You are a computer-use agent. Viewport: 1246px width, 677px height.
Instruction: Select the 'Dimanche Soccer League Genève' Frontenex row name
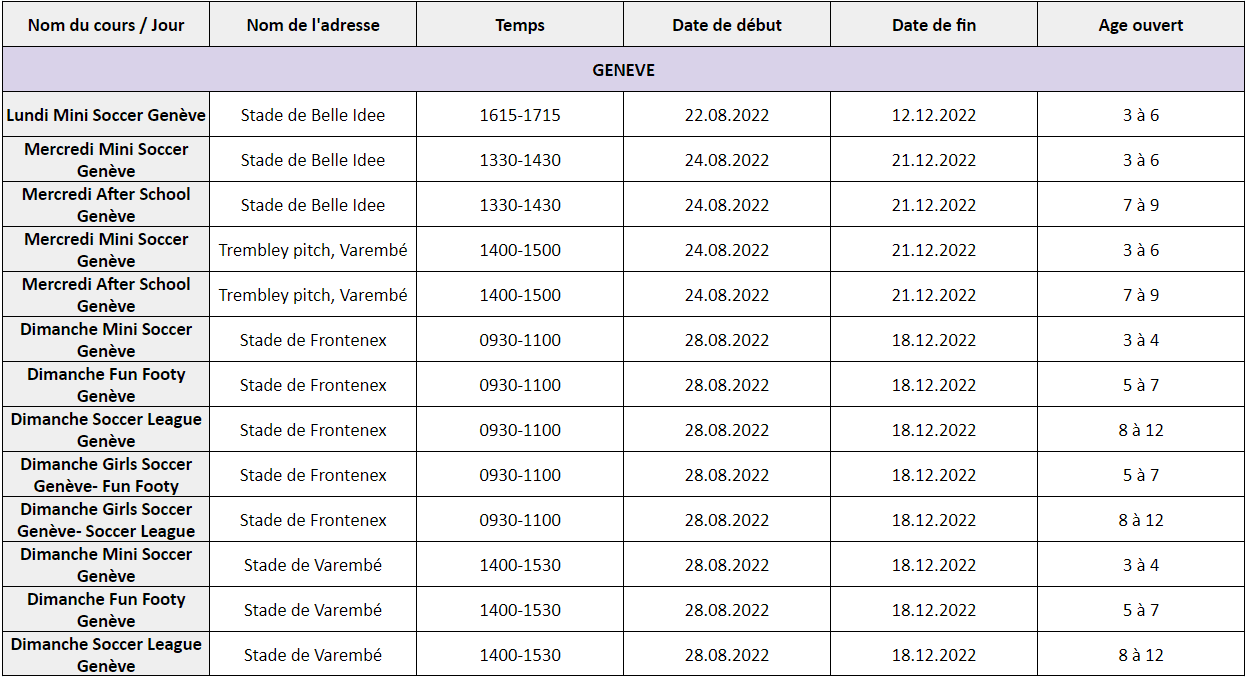pyautogui.click(x=106, y=430)
